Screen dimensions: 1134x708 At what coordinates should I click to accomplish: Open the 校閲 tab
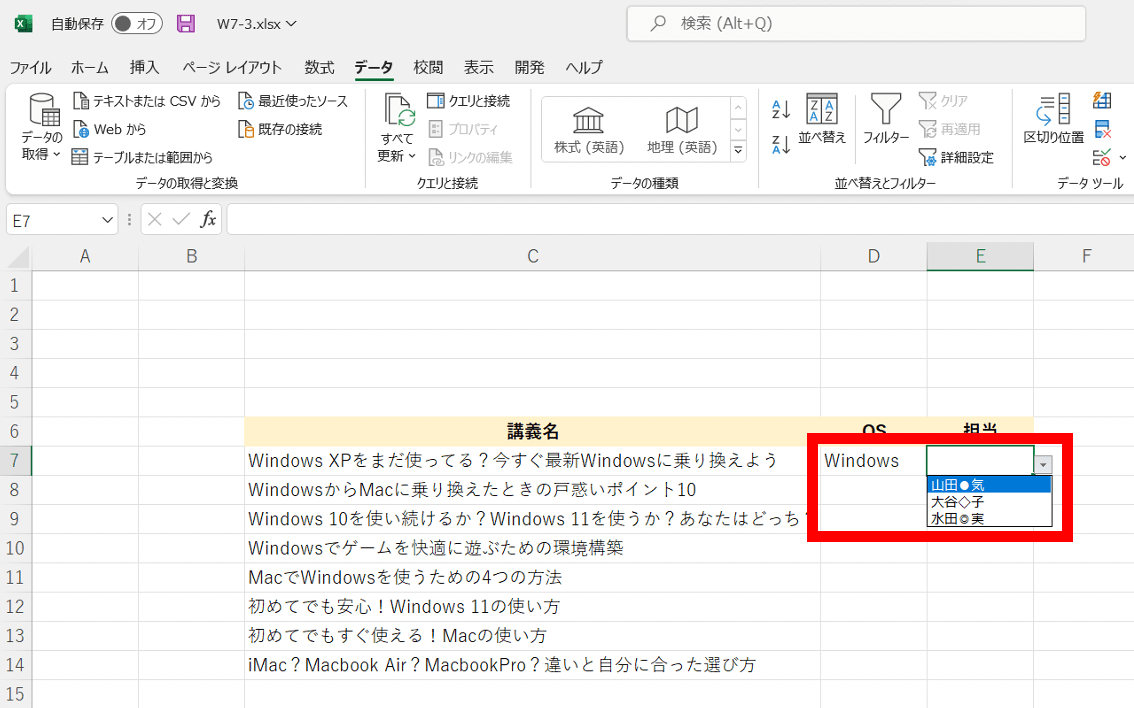click(428, 67)
